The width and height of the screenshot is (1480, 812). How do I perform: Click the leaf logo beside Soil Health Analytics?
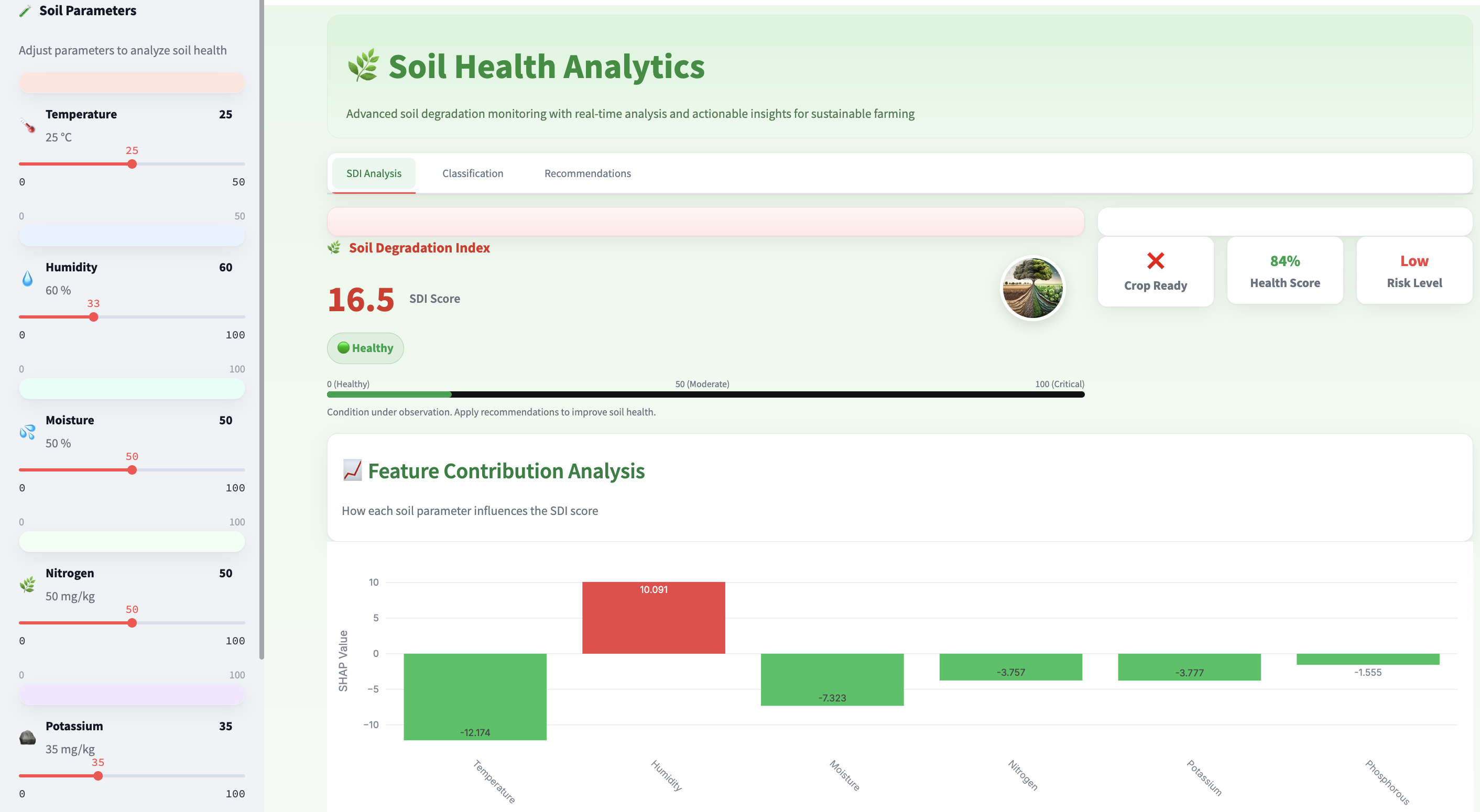pyautogui.click(x=363, y=65)
